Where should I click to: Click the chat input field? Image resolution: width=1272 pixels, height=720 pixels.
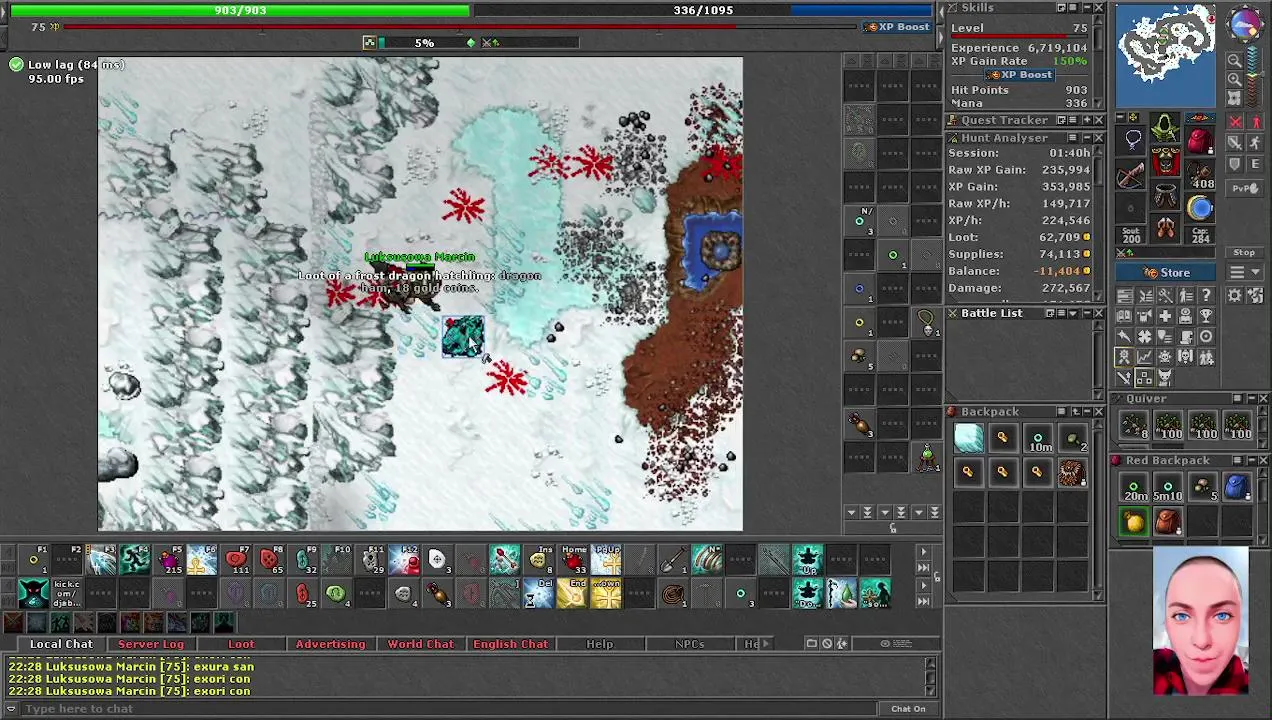[x=450, y=709]
